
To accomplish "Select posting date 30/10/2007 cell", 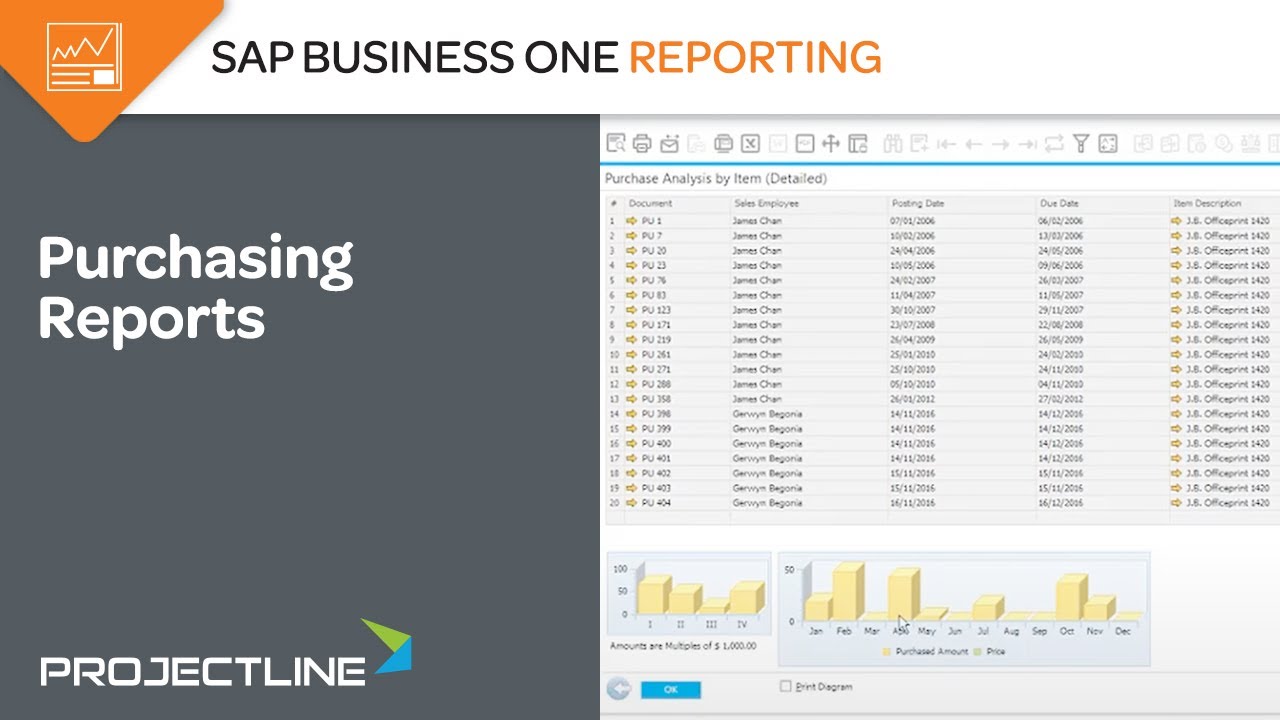I will (962, 310).
